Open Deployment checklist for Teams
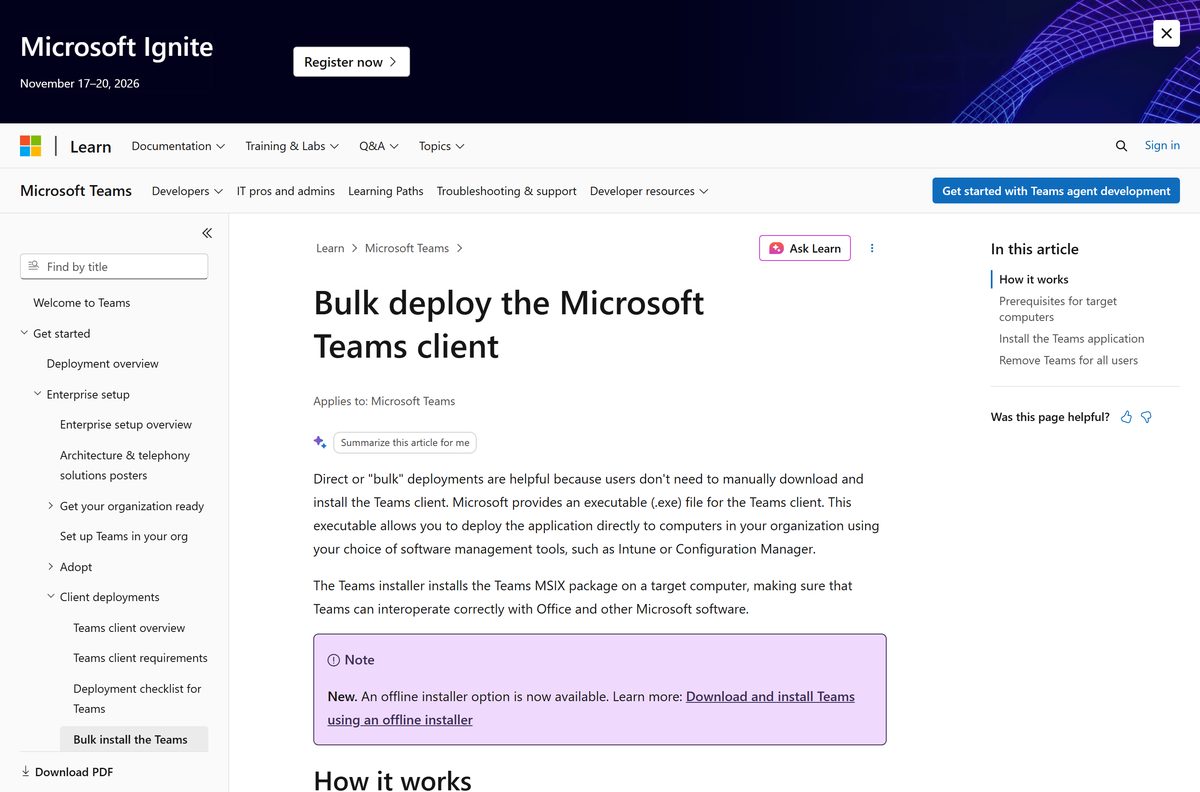 pos(137,699)
